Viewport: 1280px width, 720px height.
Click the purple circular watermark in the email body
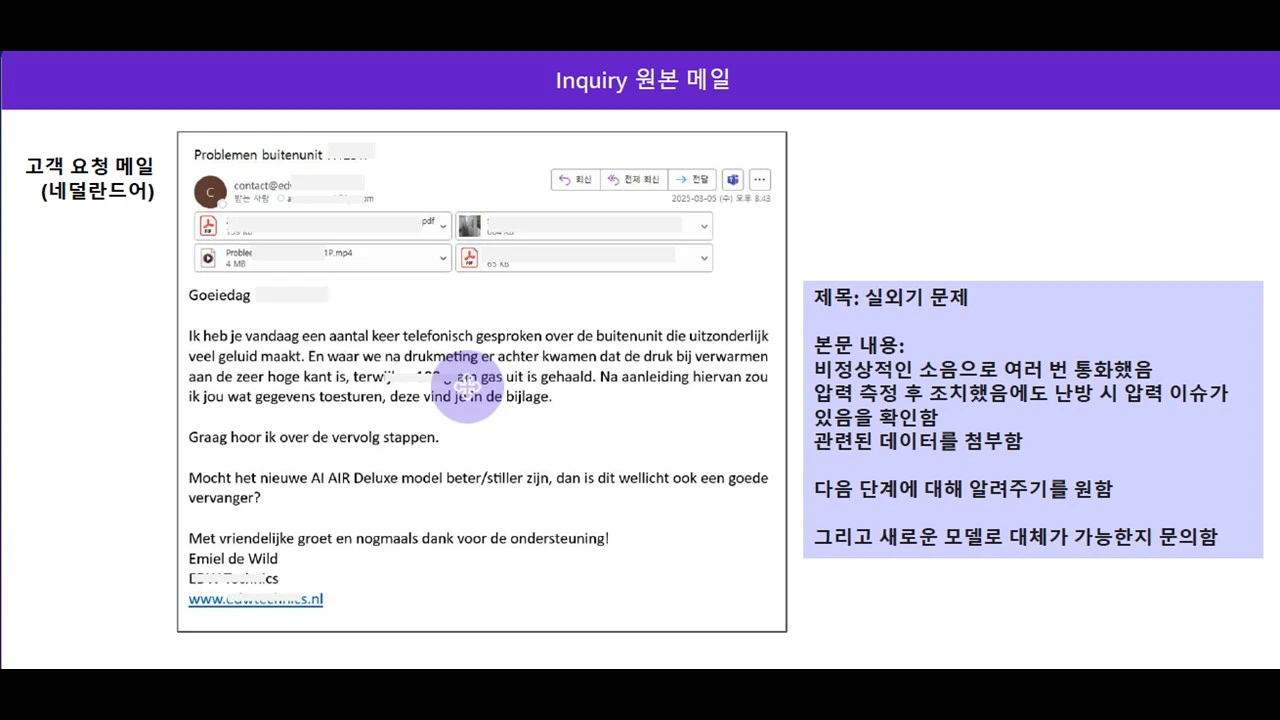[x=467, y=387]
